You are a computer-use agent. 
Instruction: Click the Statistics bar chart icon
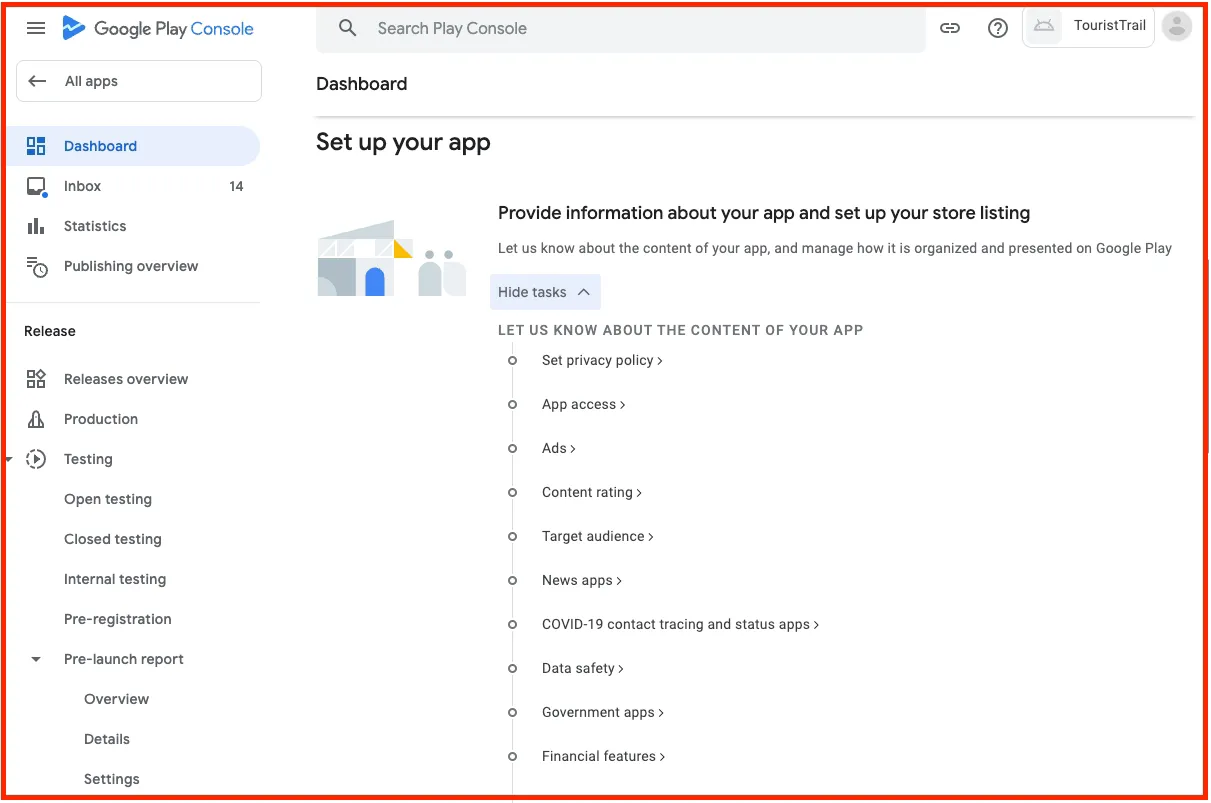(x=36, y=226)
